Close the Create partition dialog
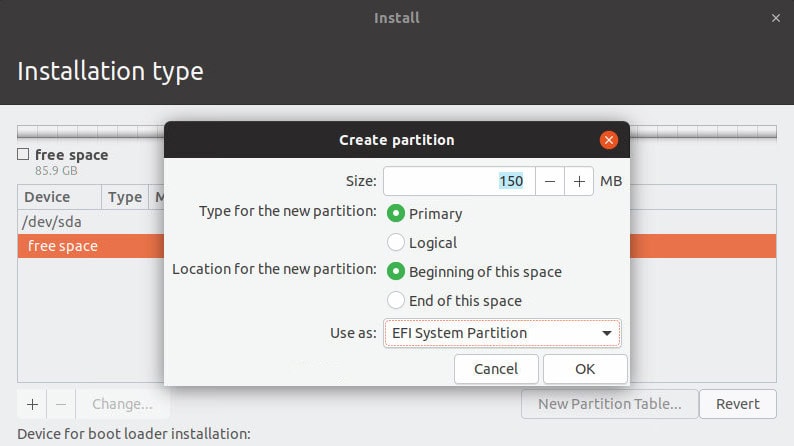Viewport: 794px width, 446px height. coord(608,140)
